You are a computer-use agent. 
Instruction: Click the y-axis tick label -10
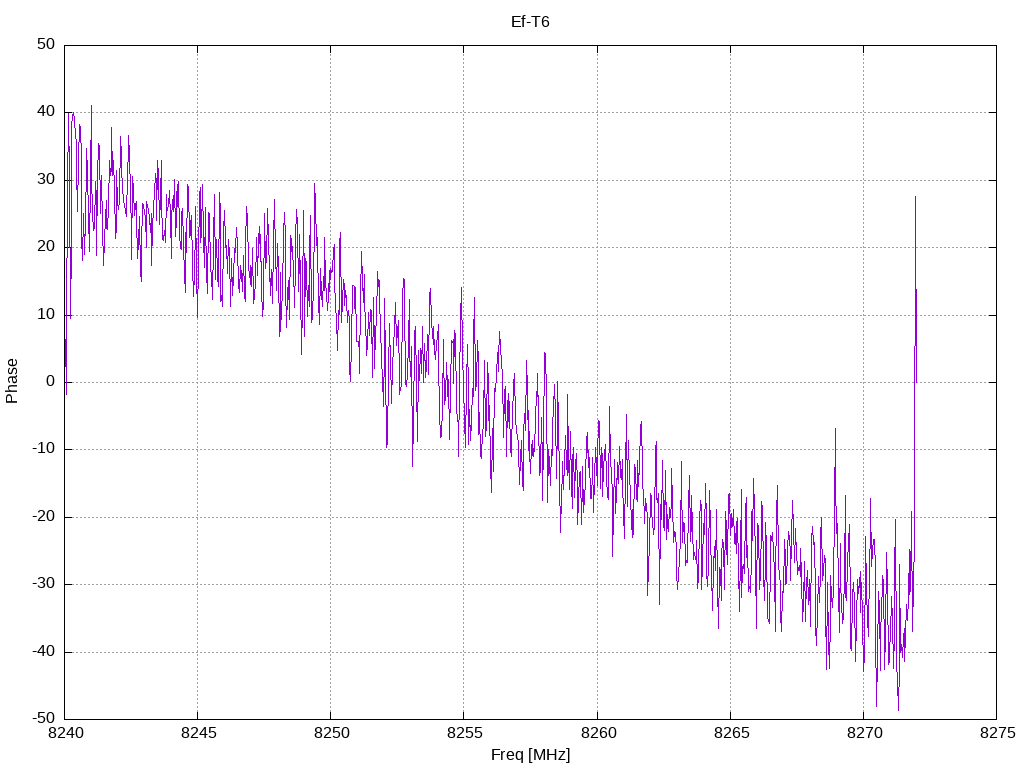pyautogui.click(x=44, y=449)
